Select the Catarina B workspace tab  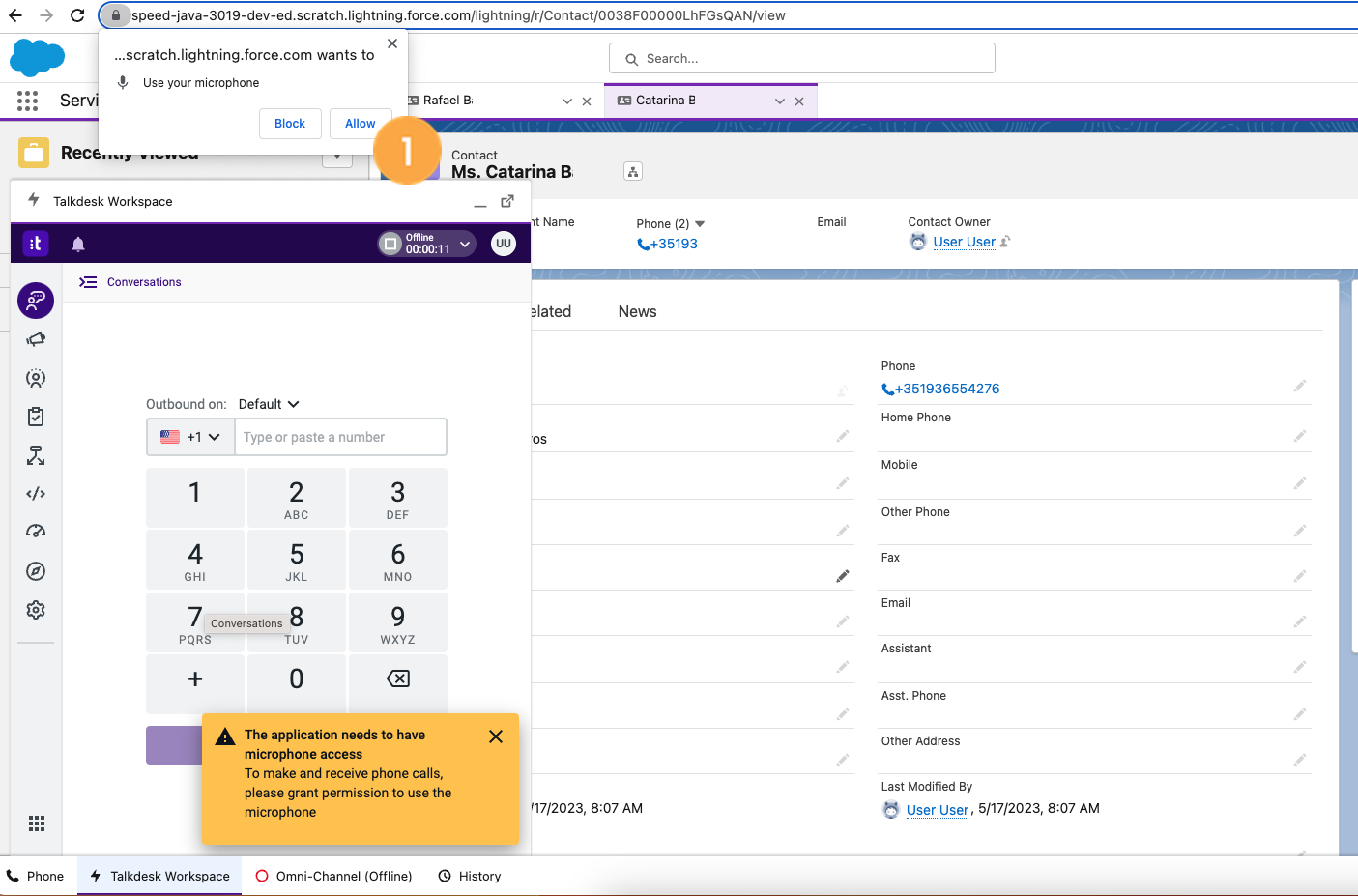click(666, 101)
